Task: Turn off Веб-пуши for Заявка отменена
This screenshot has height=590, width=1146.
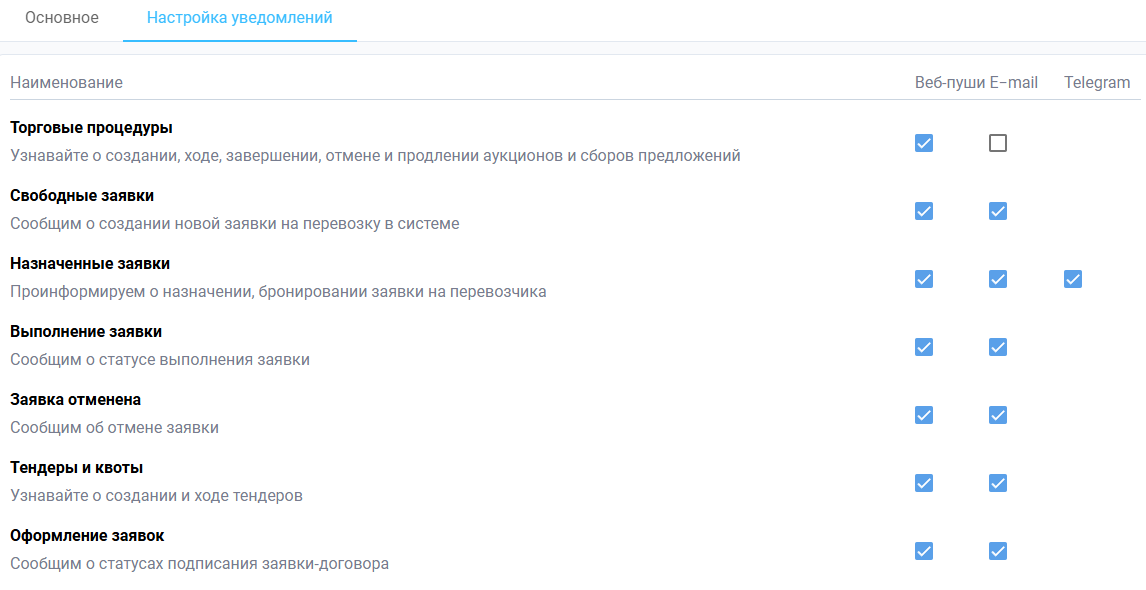Action: click(923, 415)
